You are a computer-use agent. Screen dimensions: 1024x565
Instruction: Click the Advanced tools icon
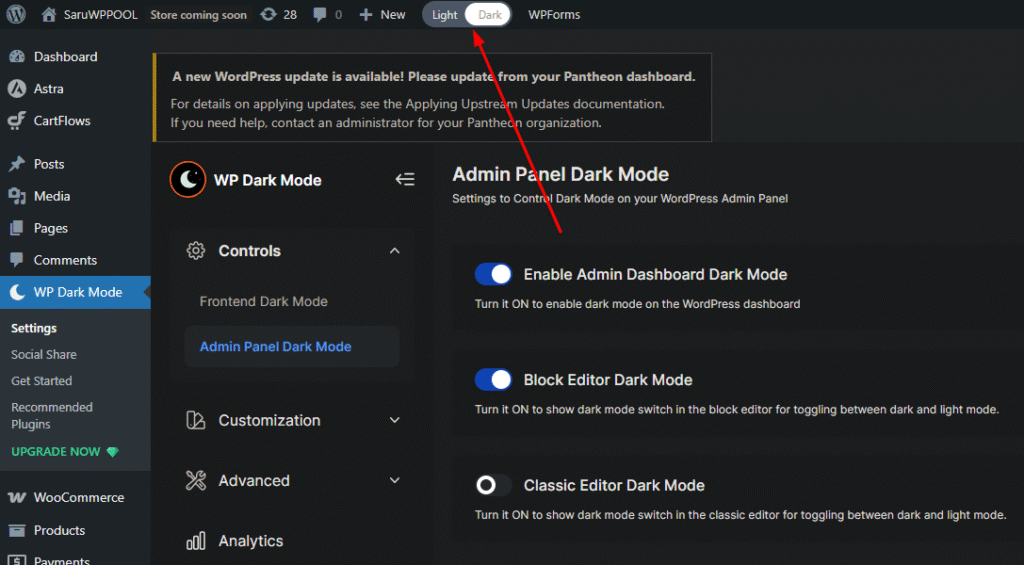(196, 481)
